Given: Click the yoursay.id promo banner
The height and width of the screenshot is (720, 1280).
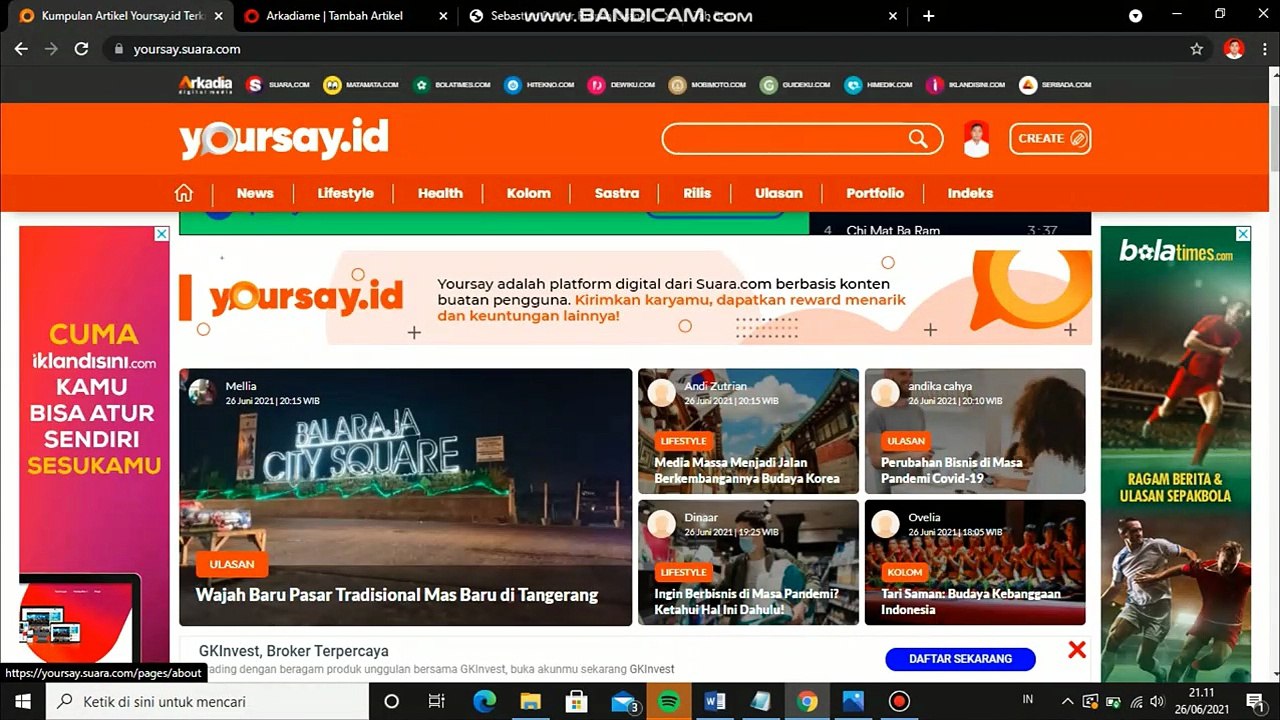Looking at the screenshot, I should coord(635,298).
